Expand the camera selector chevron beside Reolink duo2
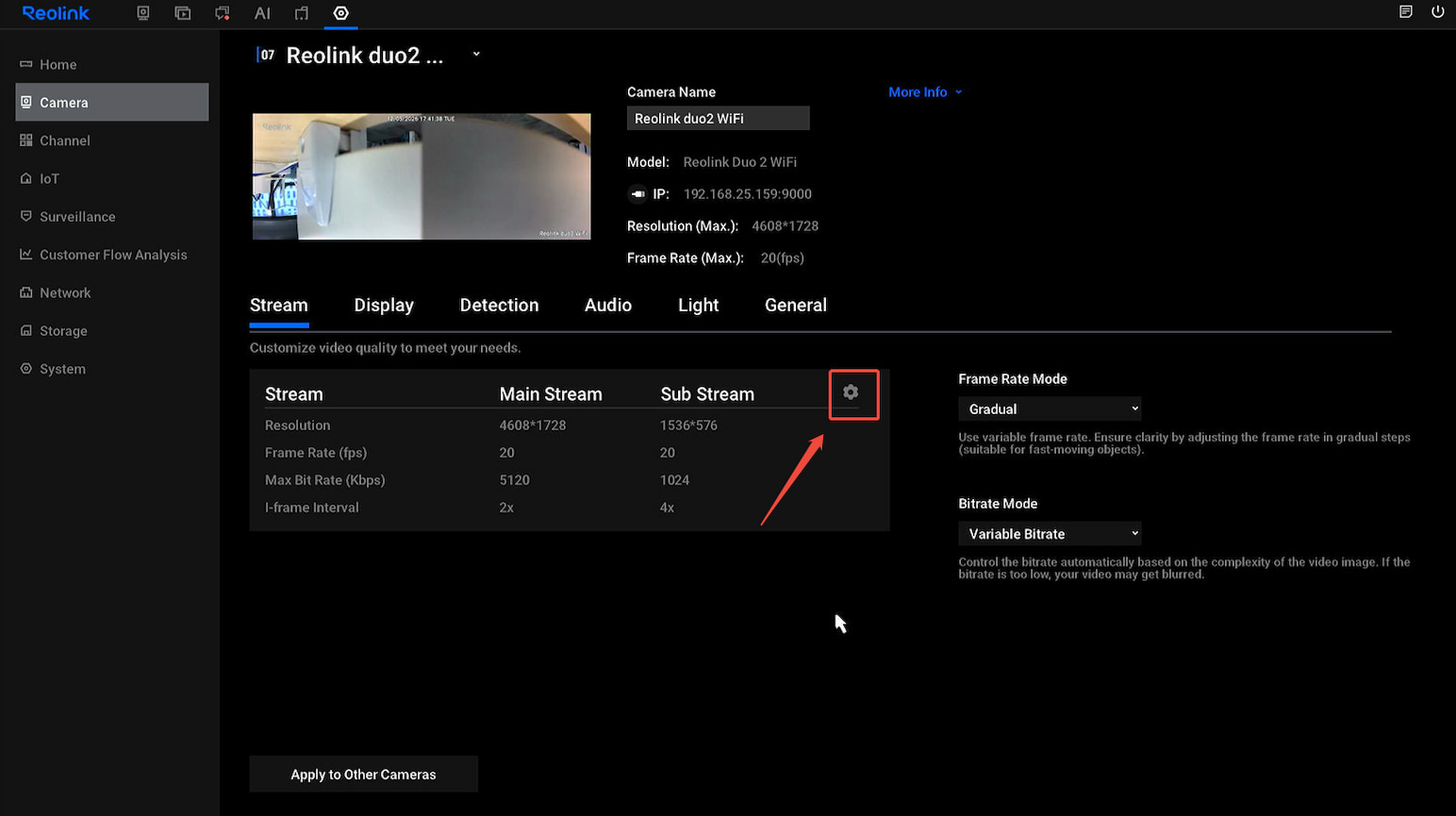The width and height of the screenshot is (1456, 816). 476,55
